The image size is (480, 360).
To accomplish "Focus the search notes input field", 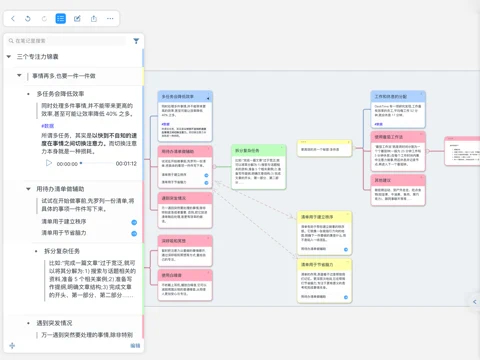I will (67, 41).
